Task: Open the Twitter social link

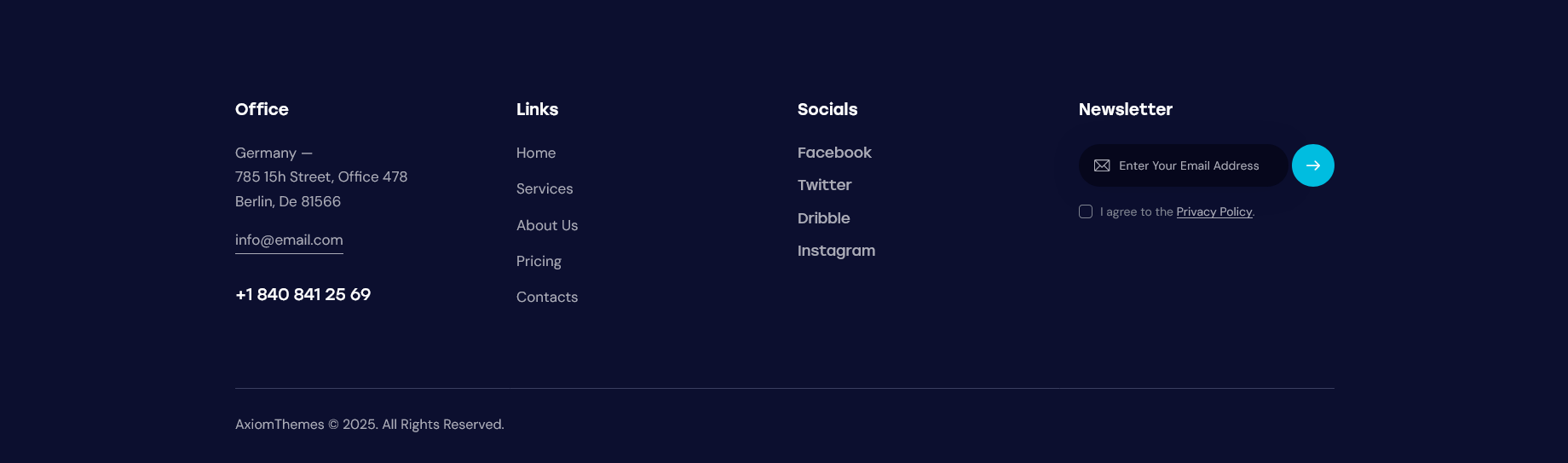Action: tap(824, 185)
